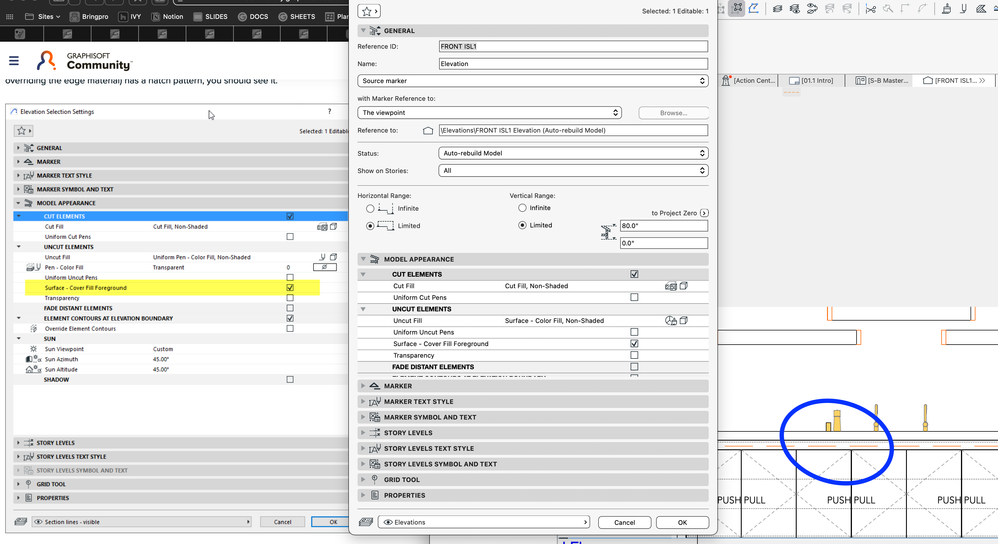998x544 pixels.
Task: Open the Graphisoft Community hamburger menu
Action: (x=14, y=61)
